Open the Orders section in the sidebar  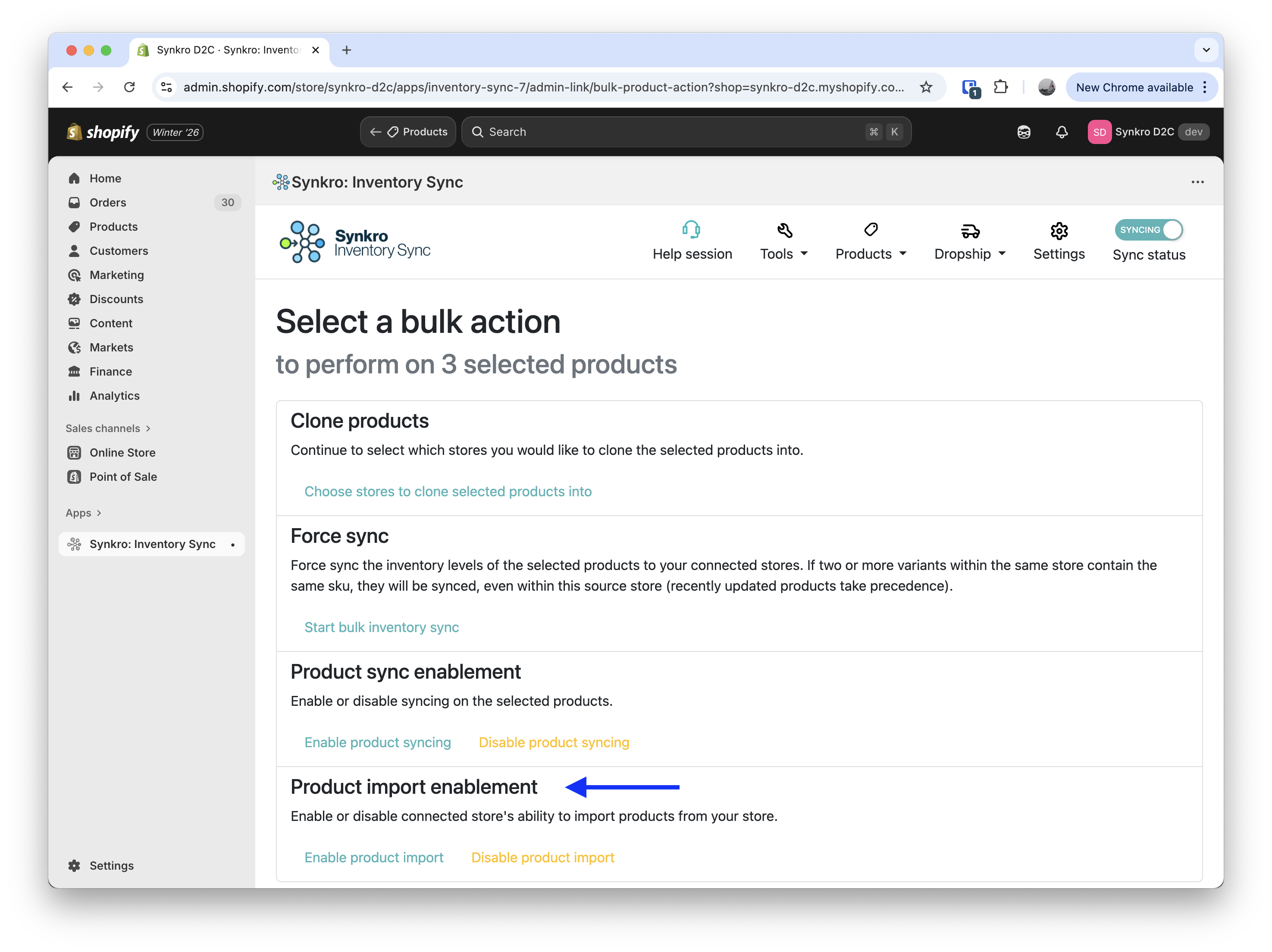click(x=107, y=202)
